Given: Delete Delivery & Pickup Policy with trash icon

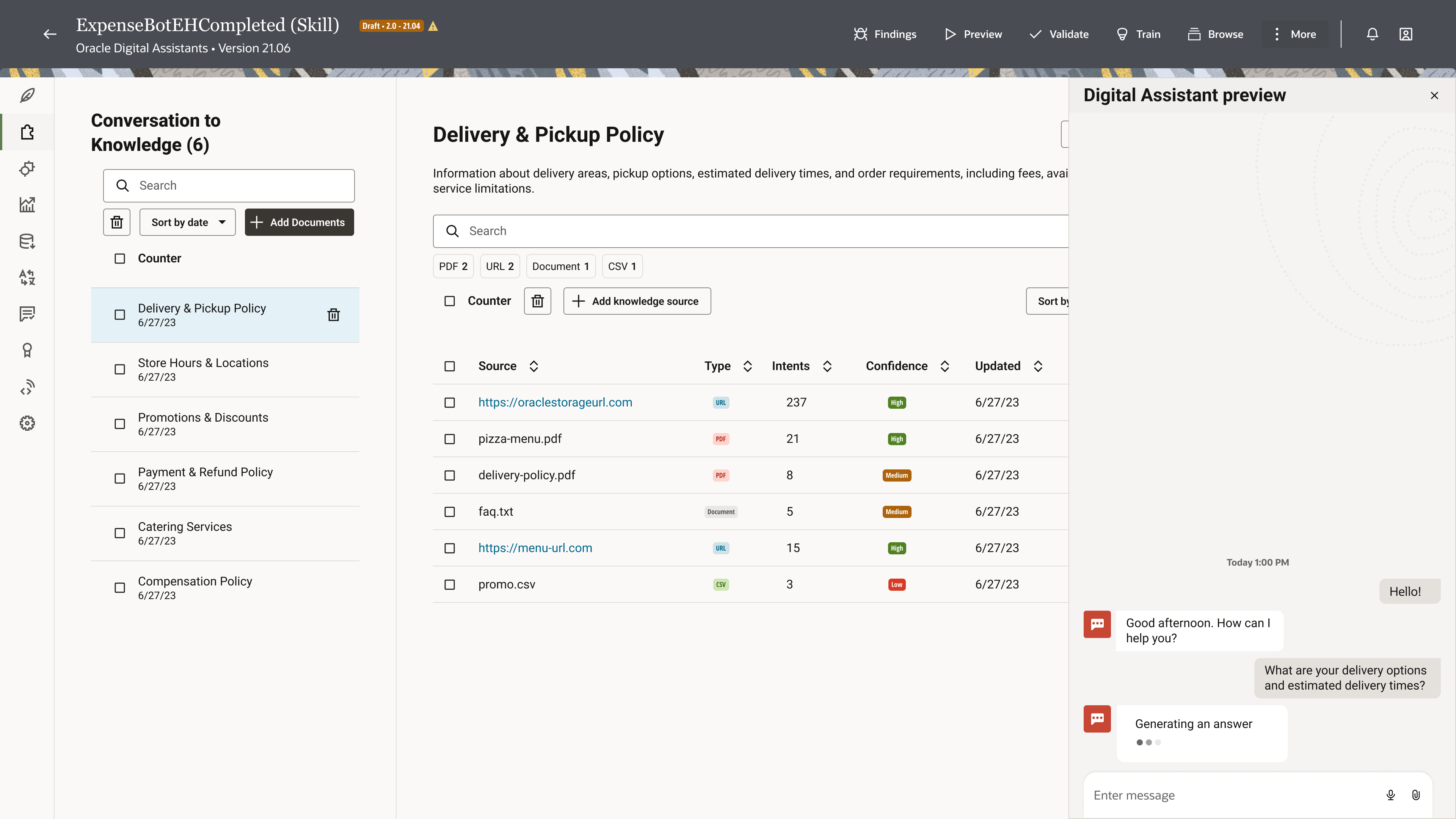Looking at the screenshot, I should click(334, 315).
